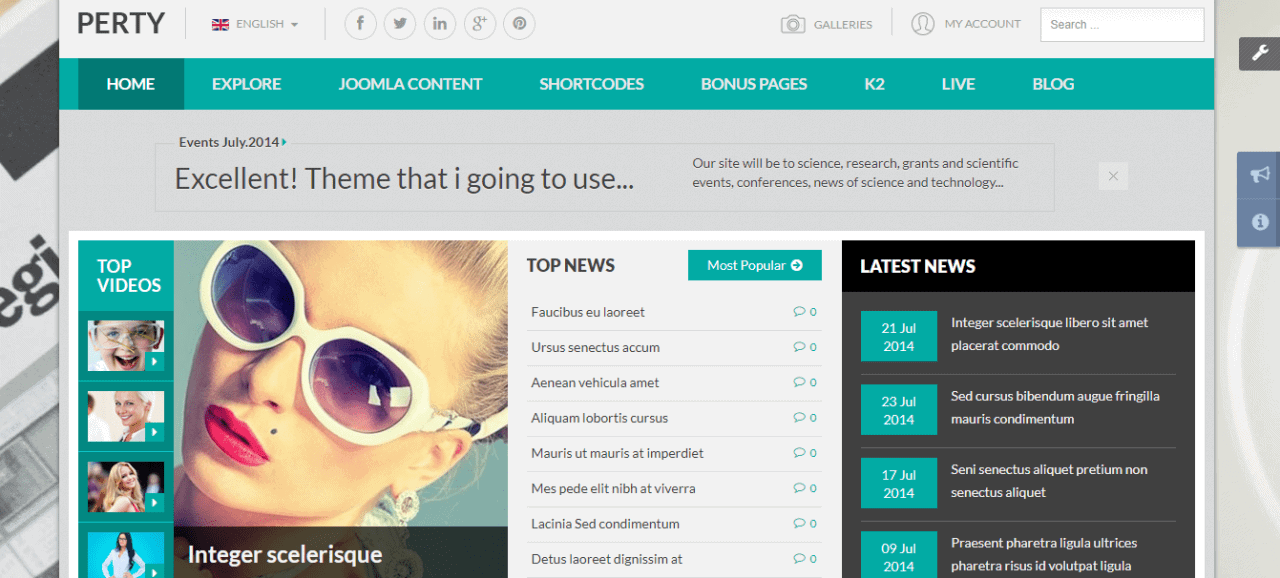1280x578 pixels.
Task: Open comments for Lacinia Sed condimentum
Action: coord(806,523)
